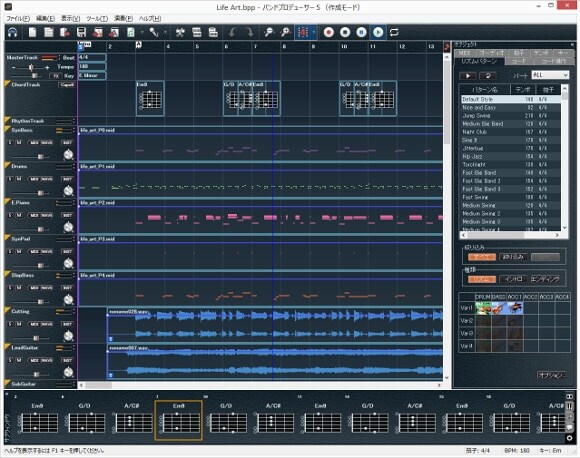
Task: Undo the last action with the curved arrow
Action: (x=232, y=33)
